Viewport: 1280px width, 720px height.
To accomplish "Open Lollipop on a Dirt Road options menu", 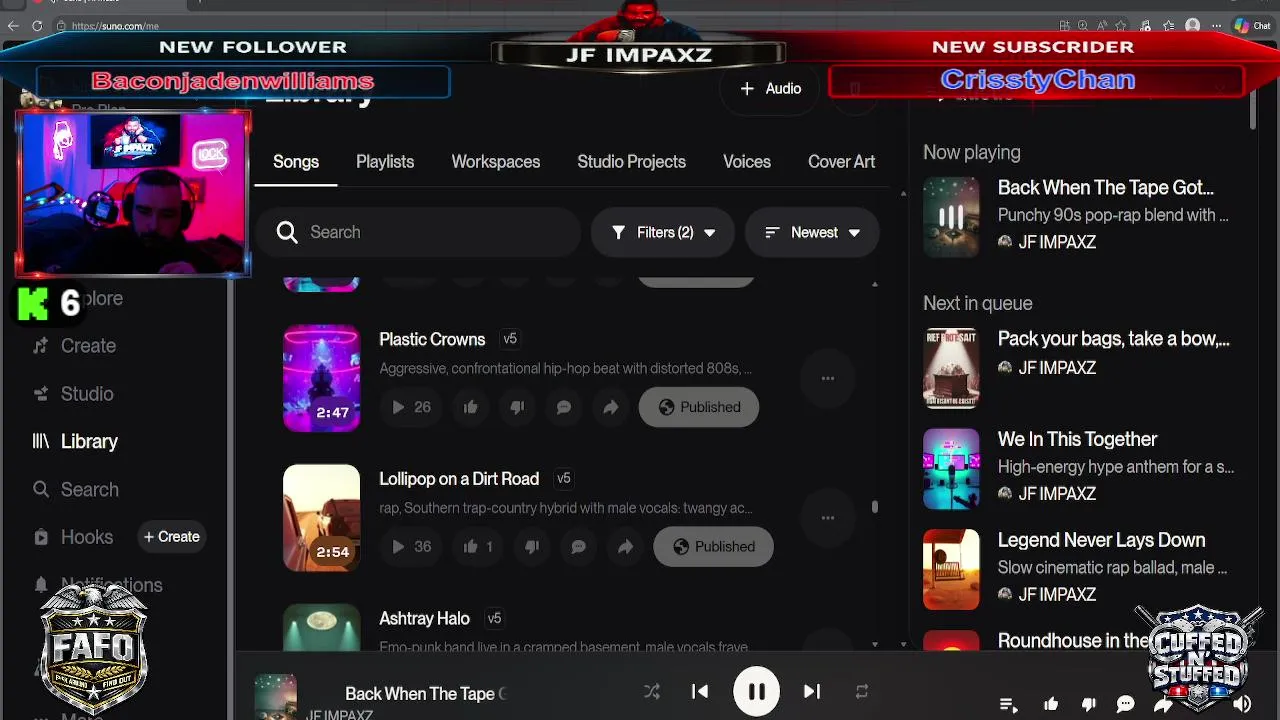I will point(828,517).
